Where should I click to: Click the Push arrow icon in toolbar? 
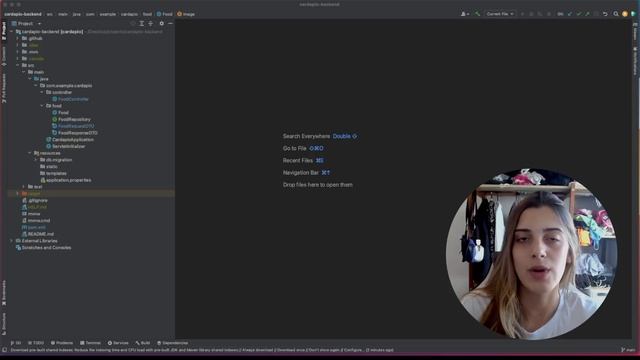point(587,14)
